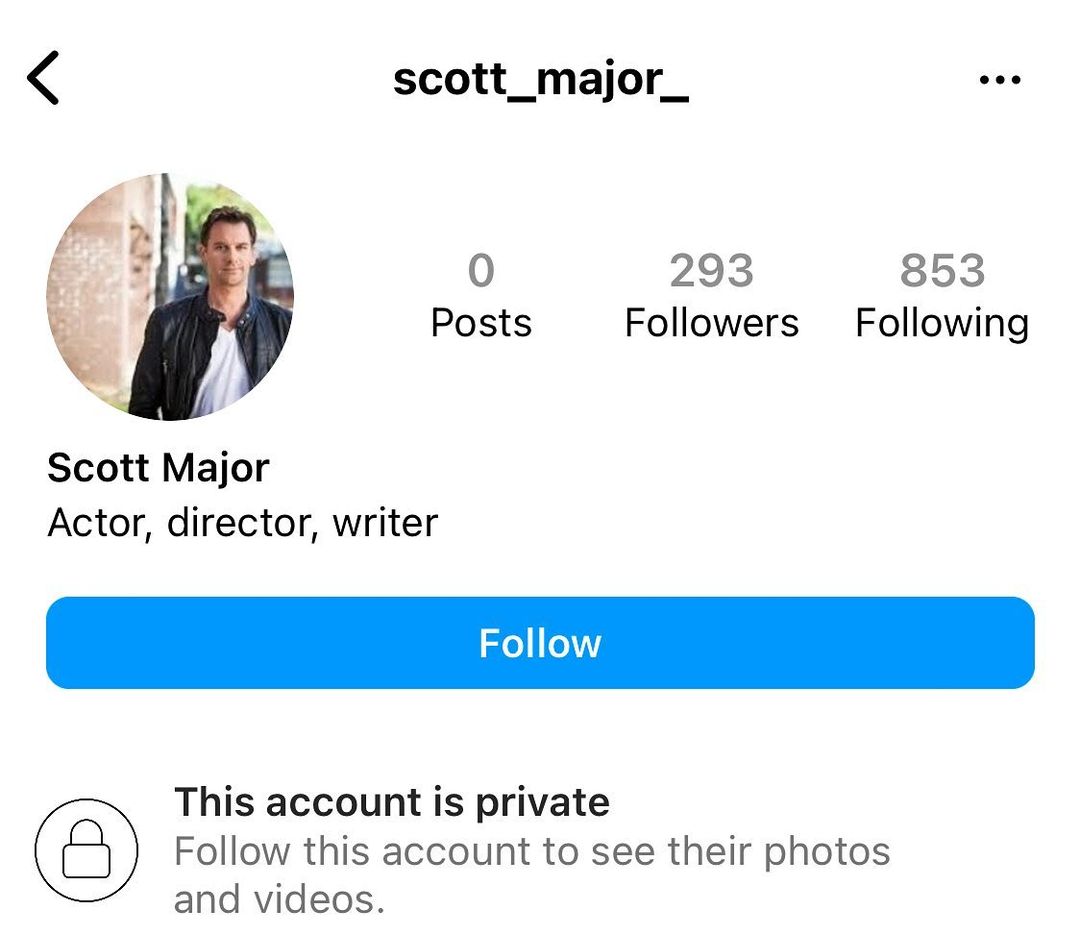Screen dimensions: 1080x934
Task: Tap the Scott Major display name
Action: 158,468
